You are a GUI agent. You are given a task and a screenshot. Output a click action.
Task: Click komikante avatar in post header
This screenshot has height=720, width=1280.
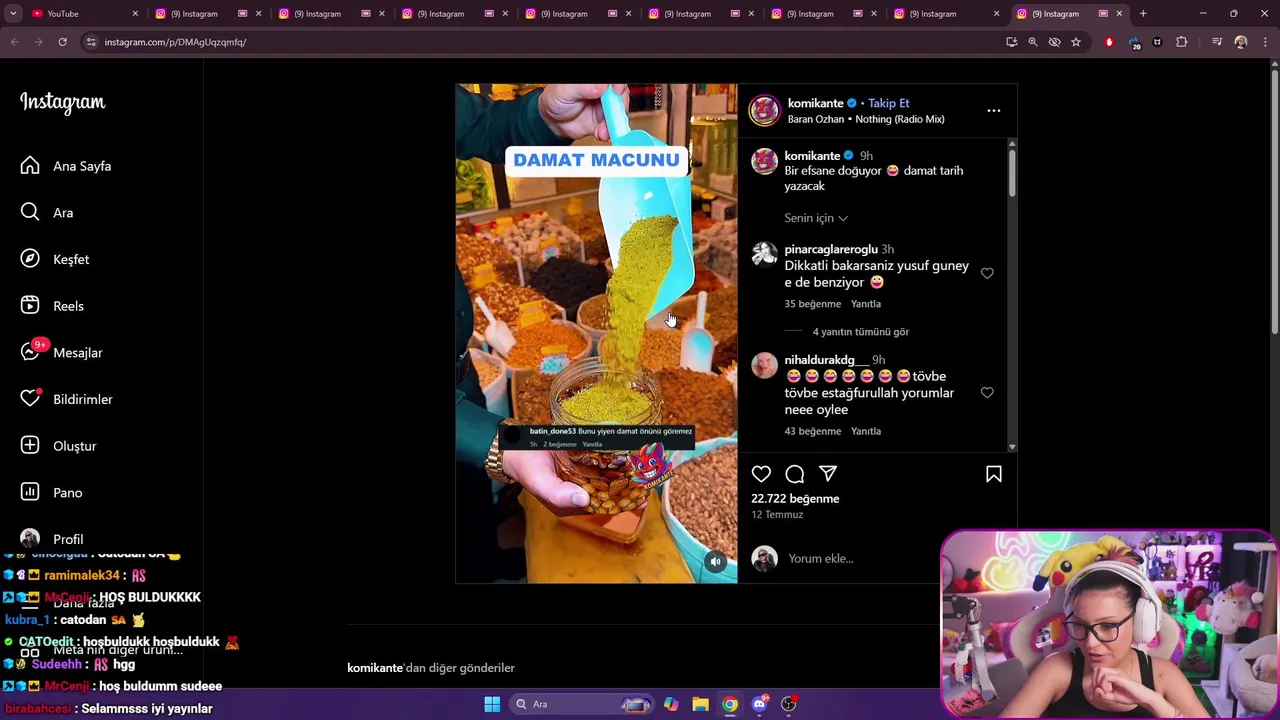tap(765, 110)
